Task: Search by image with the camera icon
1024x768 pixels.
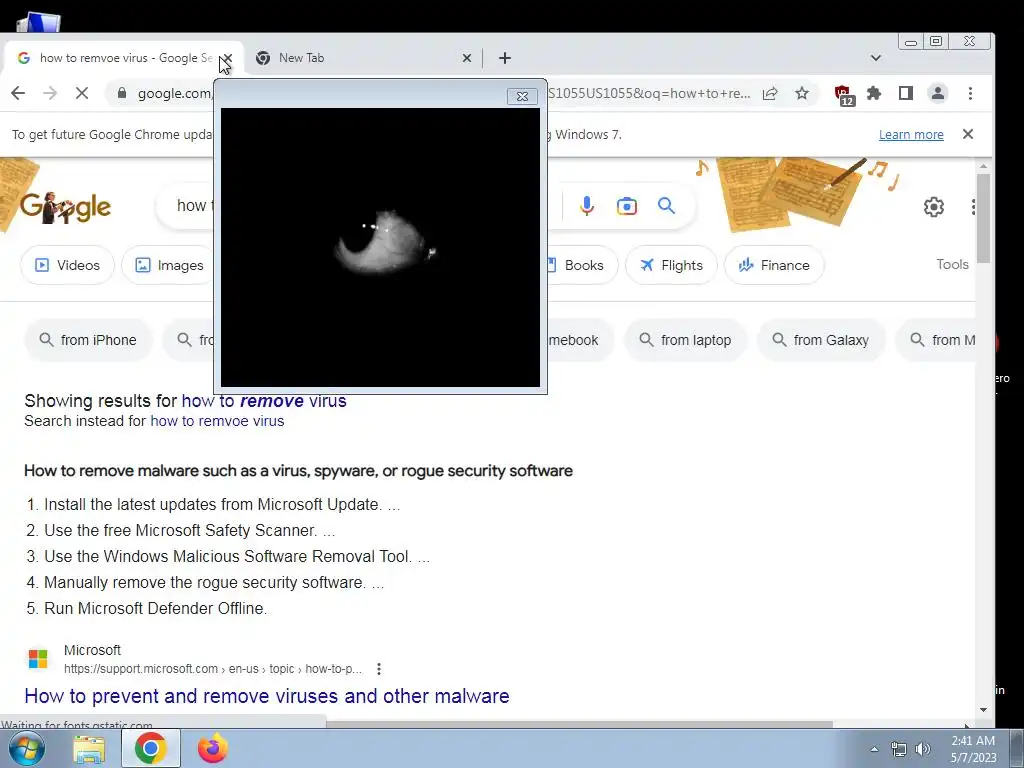Action: pos(626,206)
